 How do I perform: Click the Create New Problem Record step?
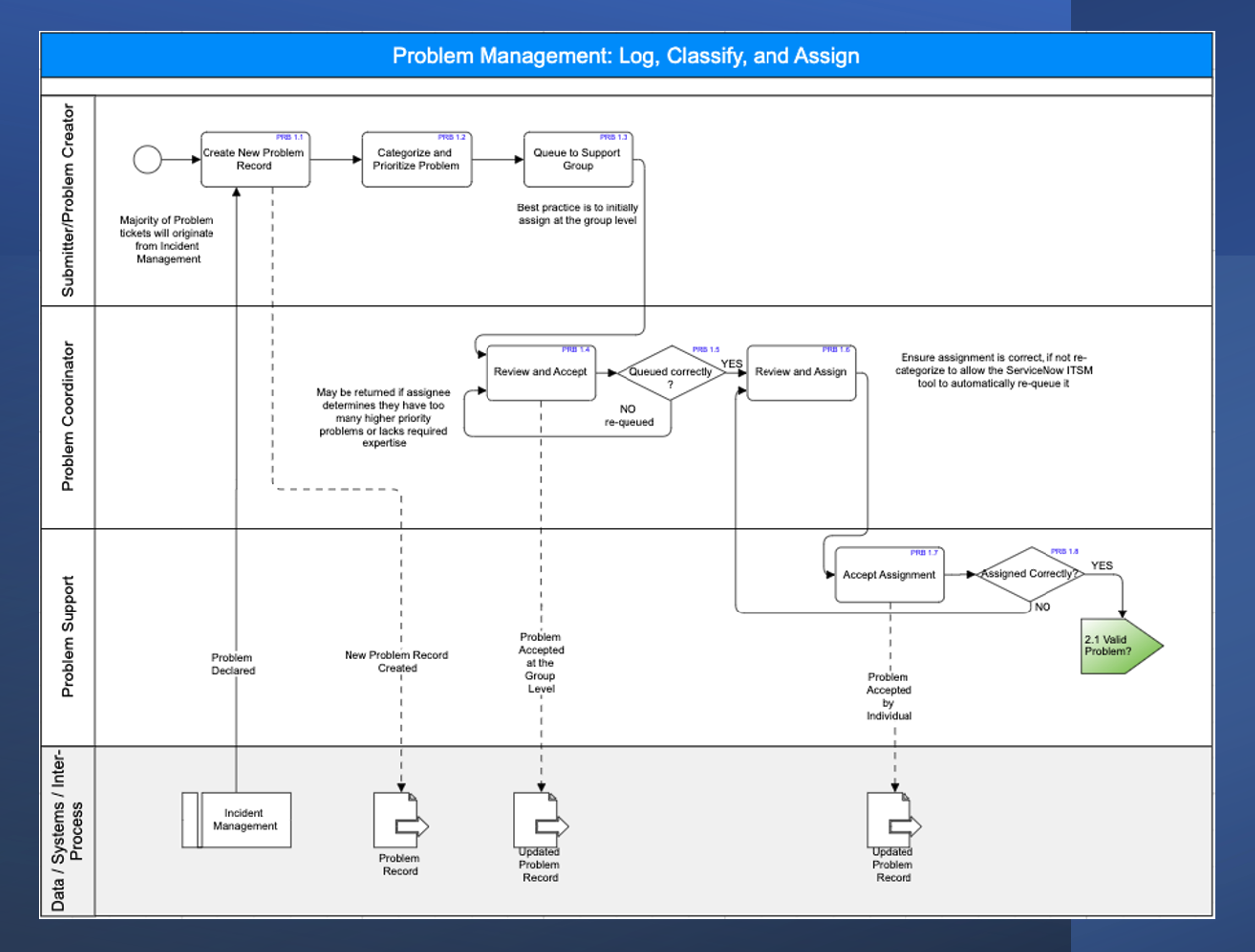(254, 160)
